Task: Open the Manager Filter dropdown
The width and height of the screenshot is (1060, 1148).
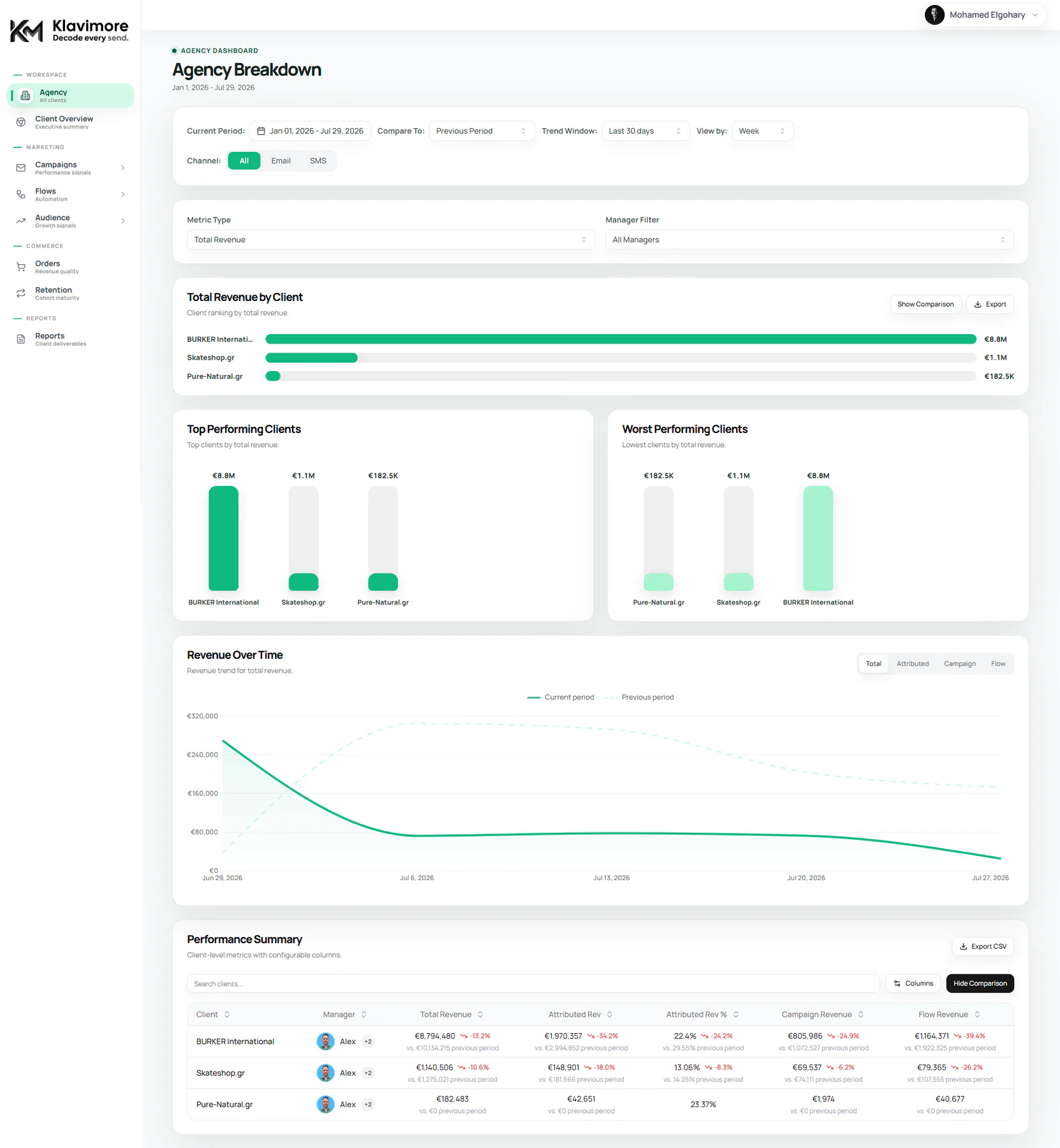Action: point(809,240)
